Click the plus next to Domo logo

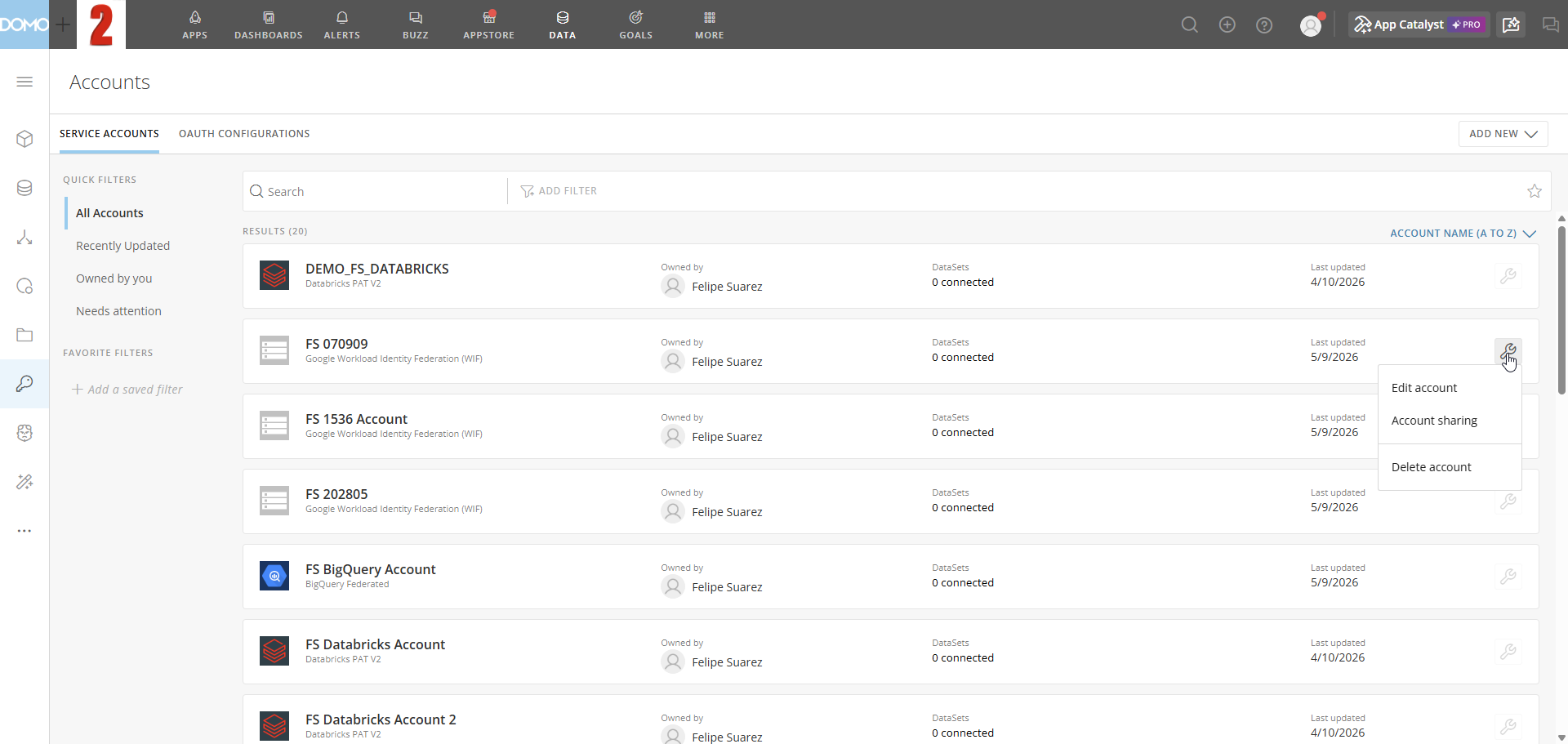coord(63,25)
